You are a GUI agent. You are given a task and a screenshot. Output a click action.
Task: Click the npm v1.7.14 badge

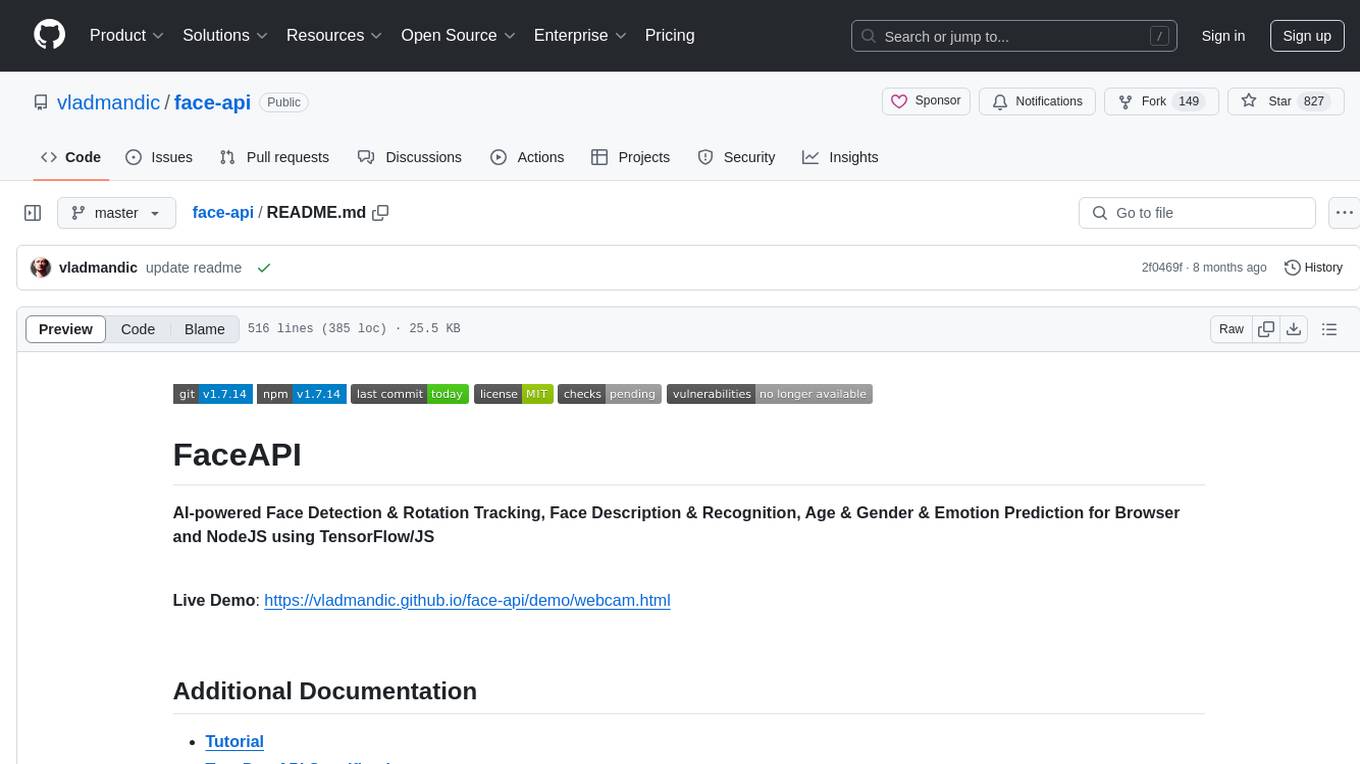coord(302,394)
